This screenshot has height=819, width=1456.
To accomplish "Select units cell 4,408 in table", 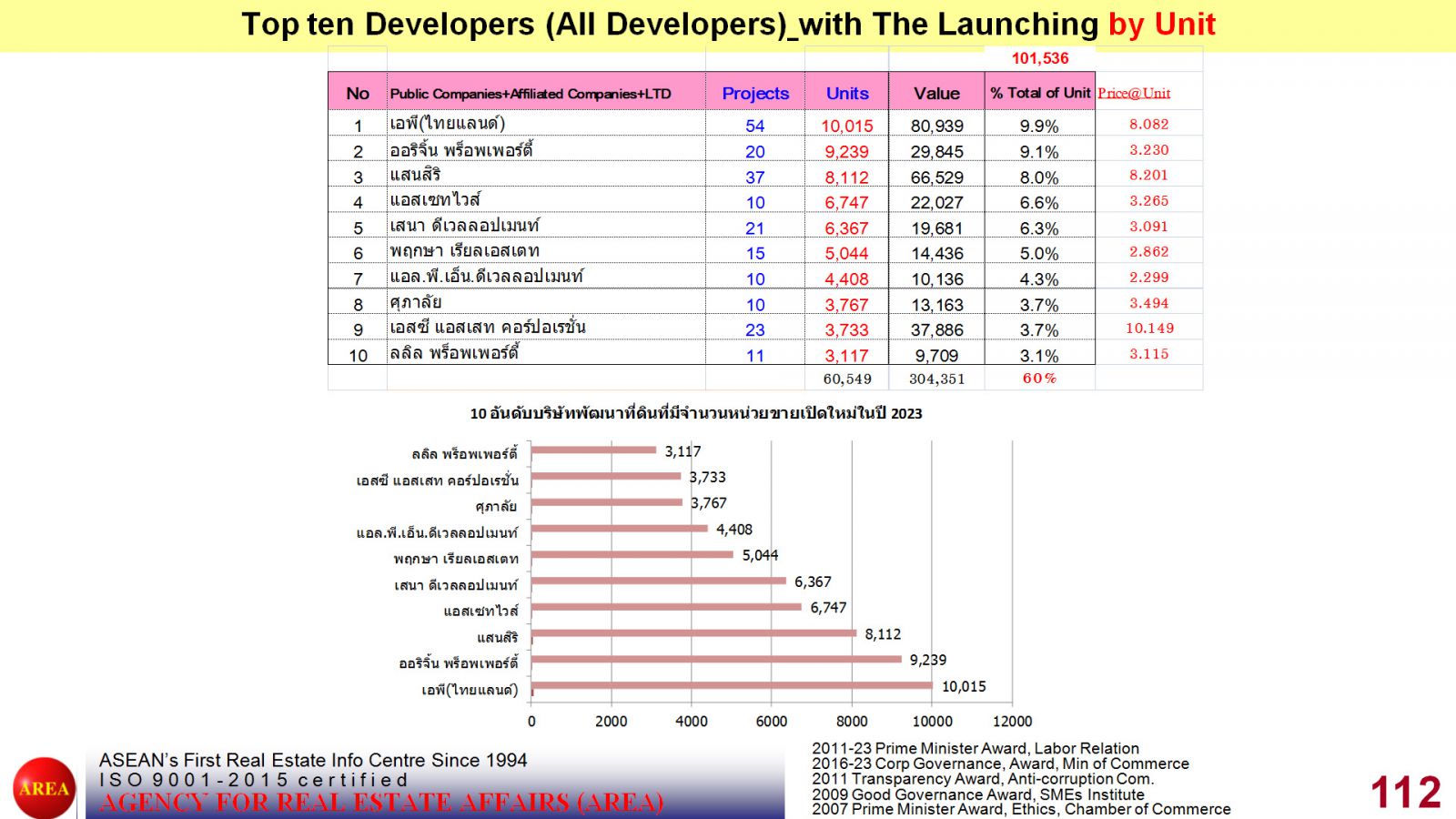I will 847,278.
